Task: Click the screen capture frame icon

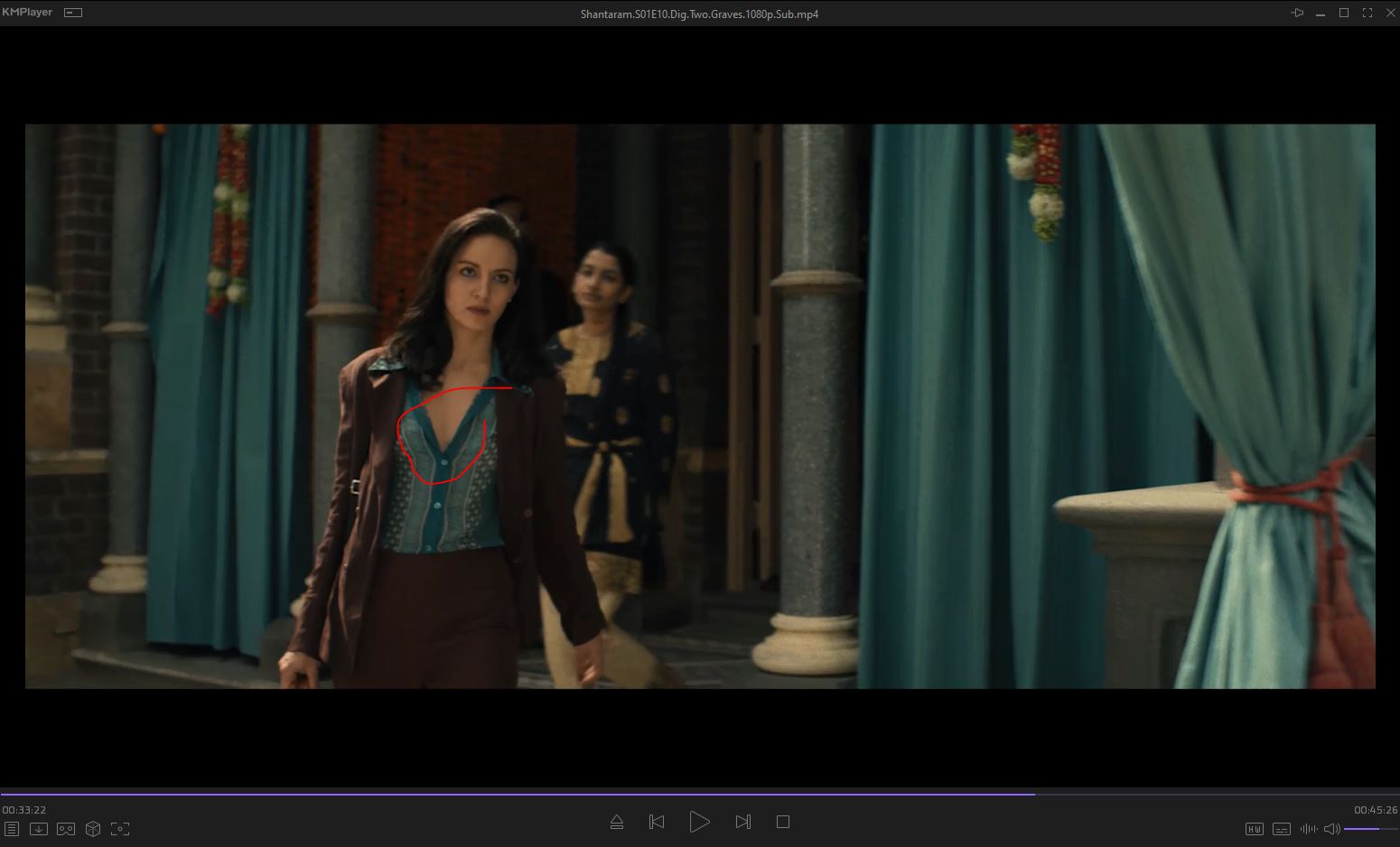Action: tap(120, 829)
